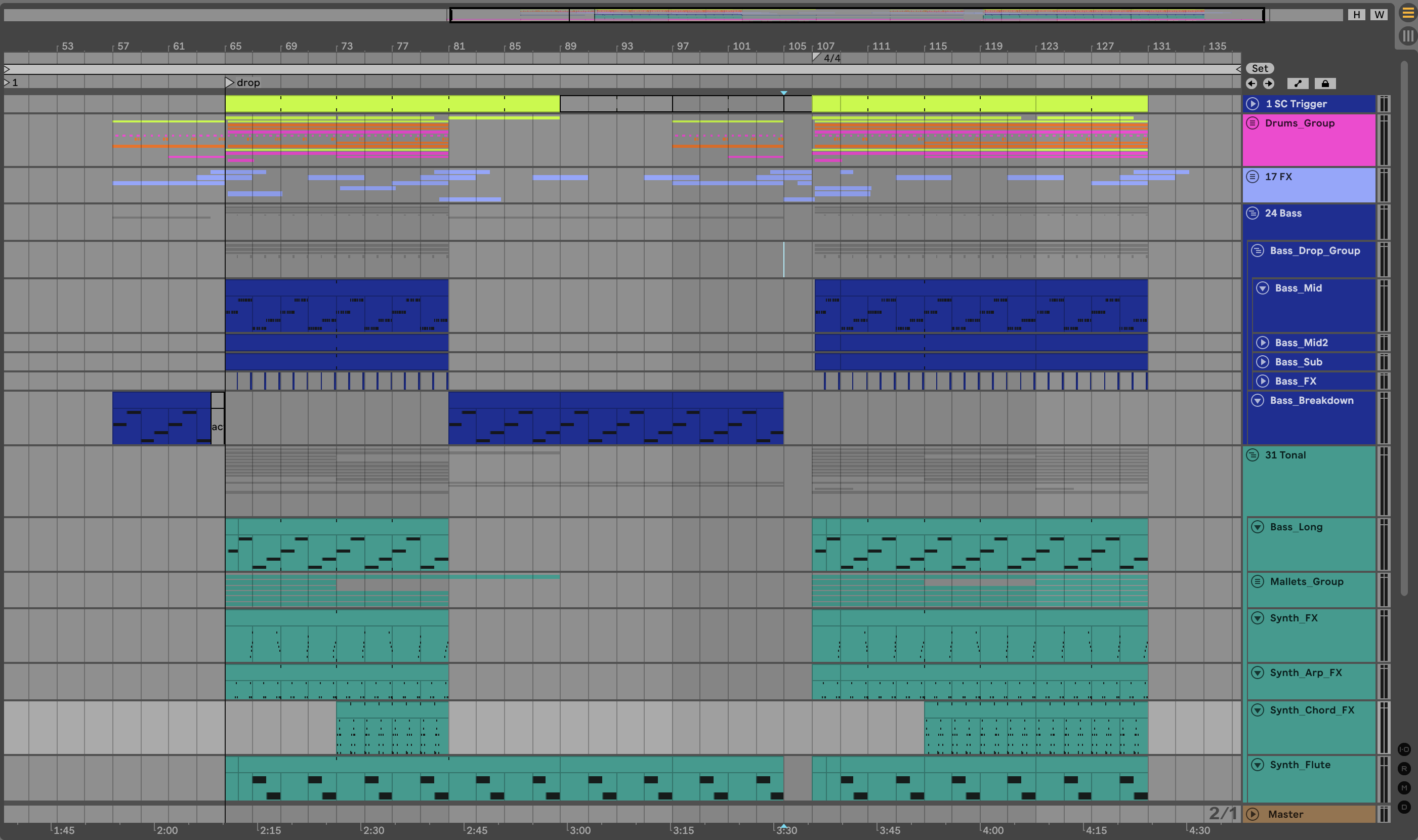
Task: Collapse the 24 Bass group track
Action: 1253,214
